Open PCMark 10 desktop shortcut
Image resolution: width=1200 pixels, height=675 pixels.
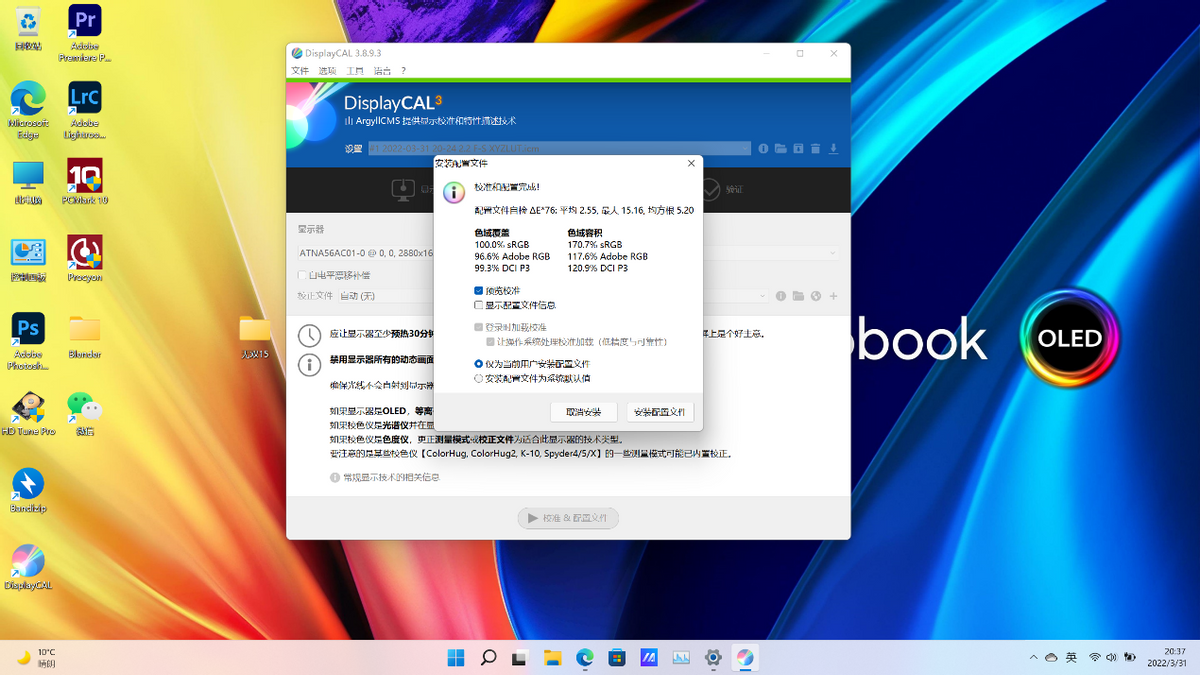[x=85, y=182]
